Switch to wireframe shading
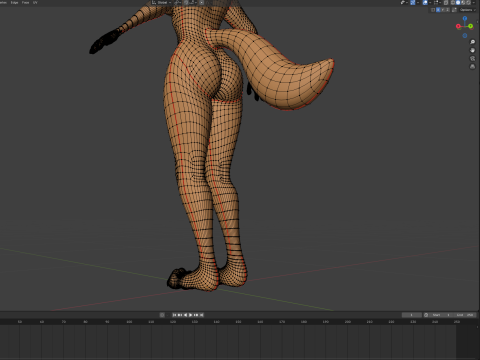 pyautogui.click(x=452, y=2)
